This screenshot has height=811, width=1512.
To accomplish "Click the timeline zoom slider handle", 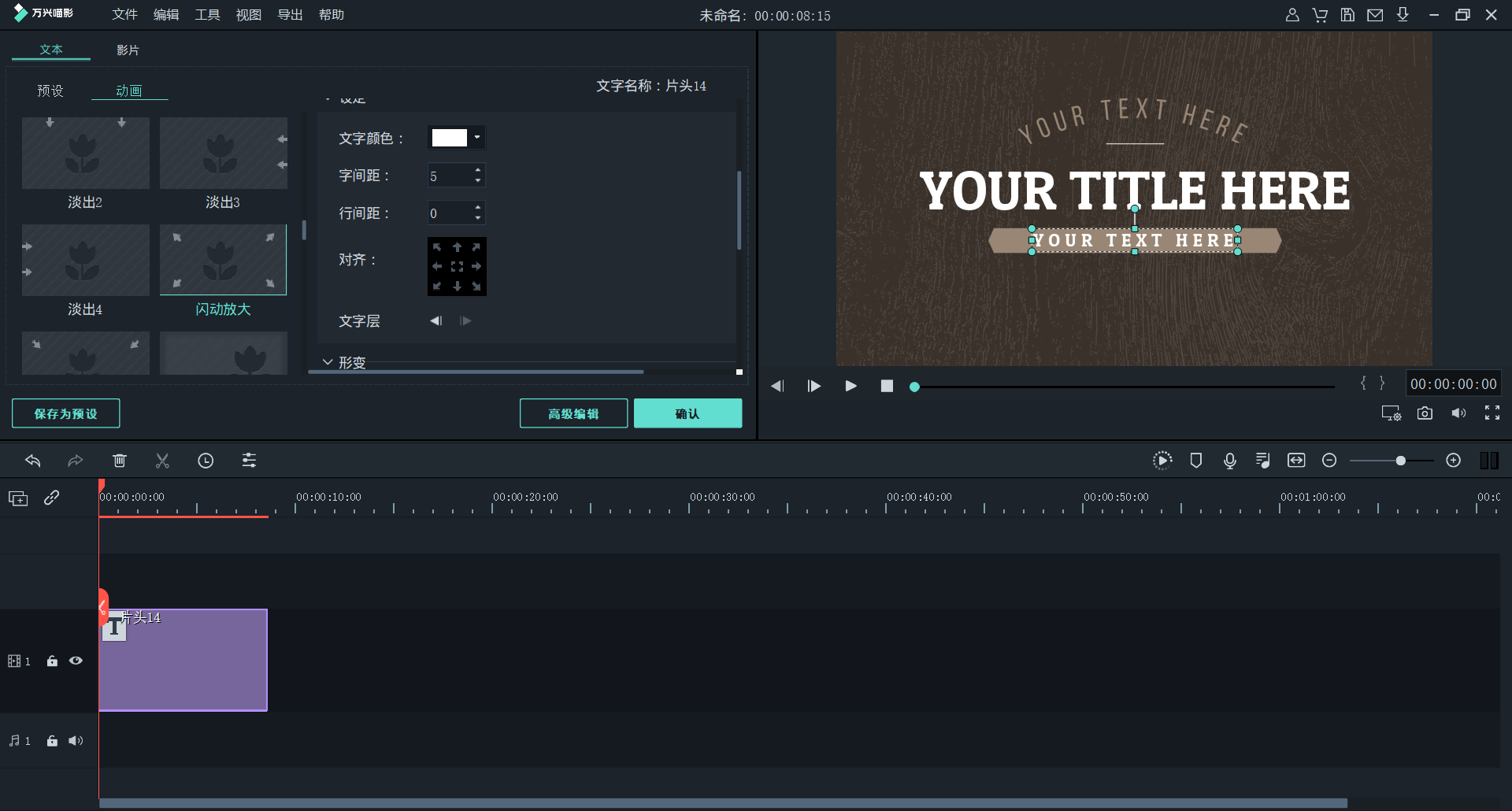I will [1400, 461].
